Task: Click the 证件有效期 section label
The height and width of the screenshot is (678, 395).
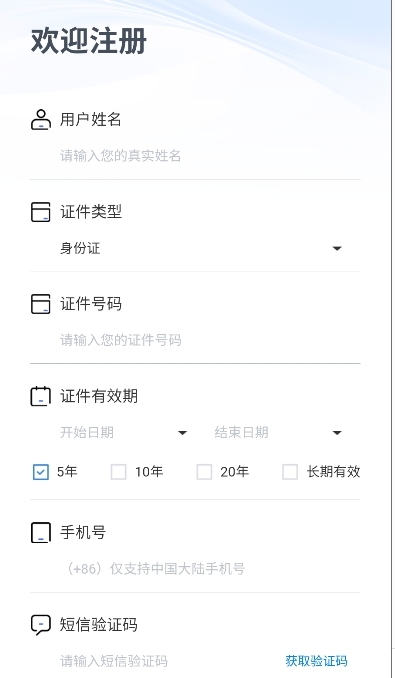Action: coord(99,396)
